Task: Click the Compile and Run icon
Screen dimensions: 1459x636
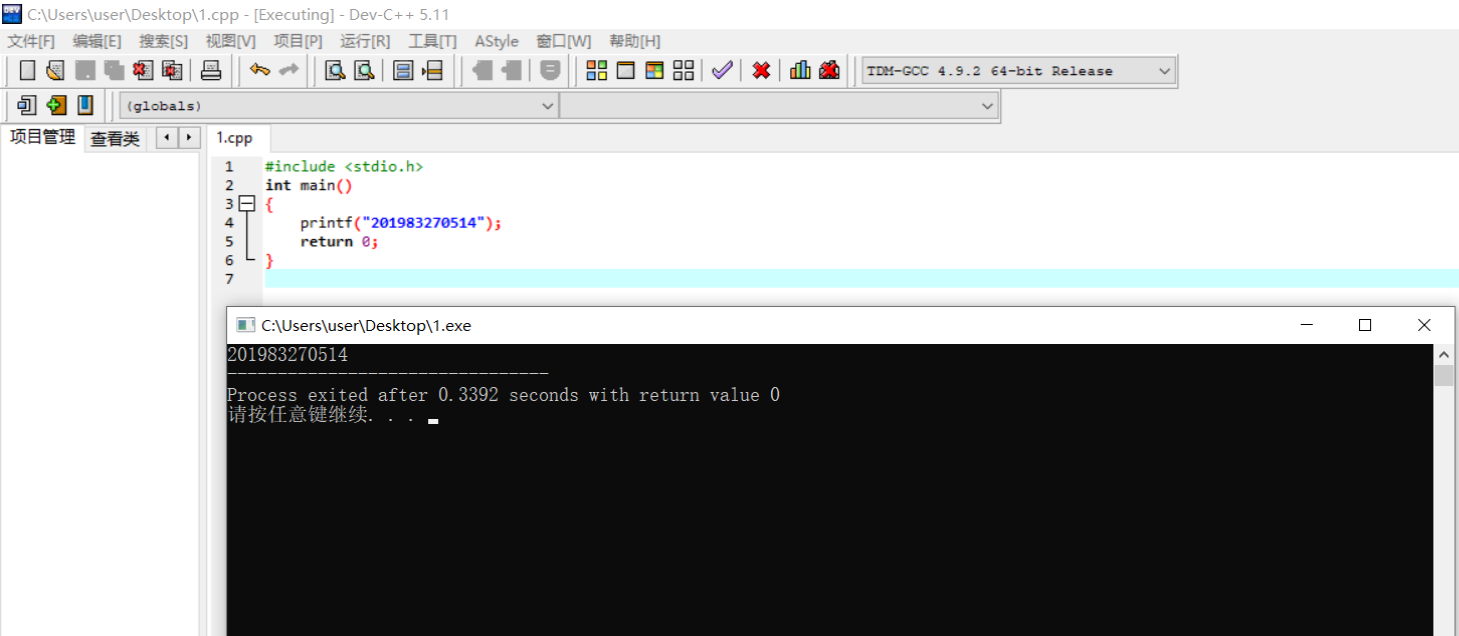Action: click(x=655, y=70)
